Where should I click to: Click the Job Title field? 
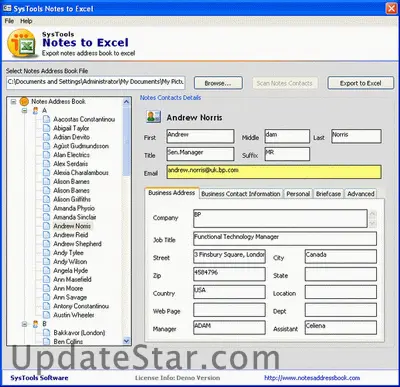(285, 239)
